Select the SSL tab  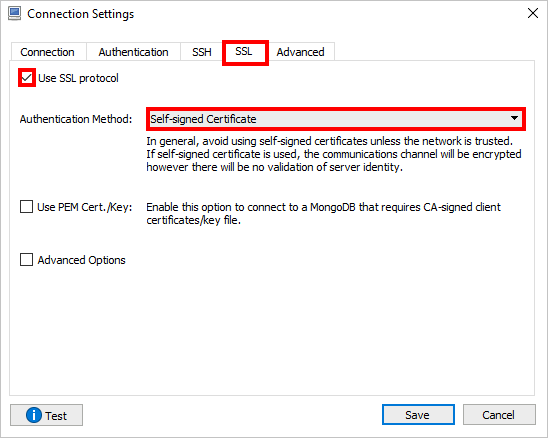pos(245,51)
